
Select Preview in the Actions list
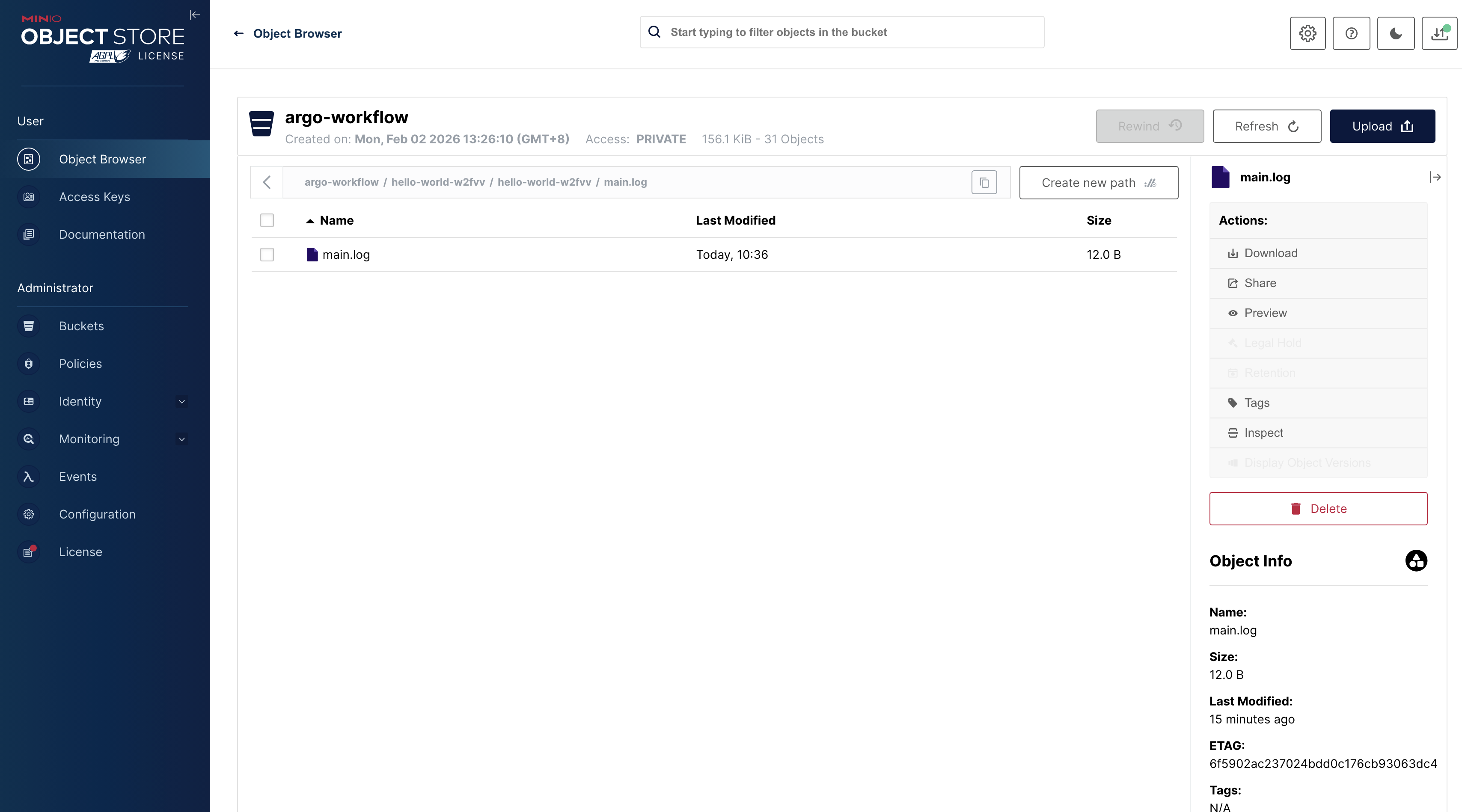click(1265, 313)
